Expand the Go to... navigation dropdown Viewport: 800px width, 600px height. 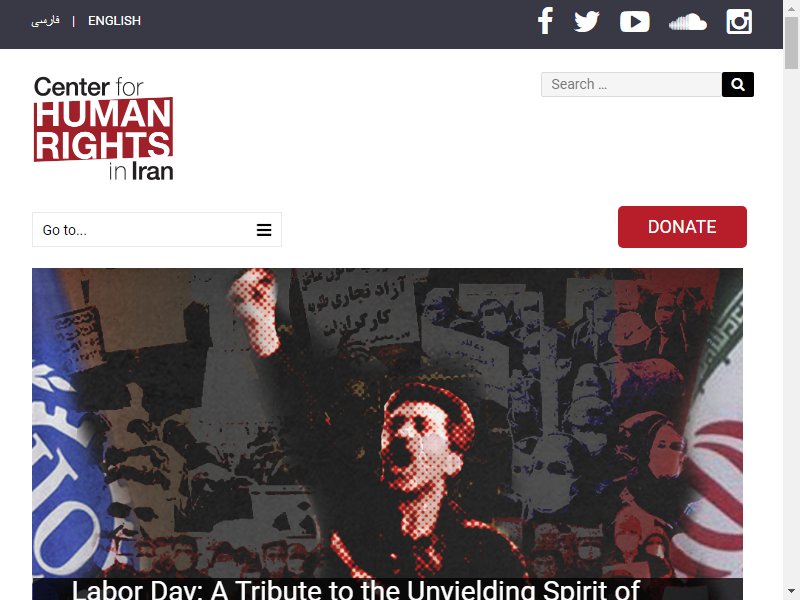(x=157, y=230)
